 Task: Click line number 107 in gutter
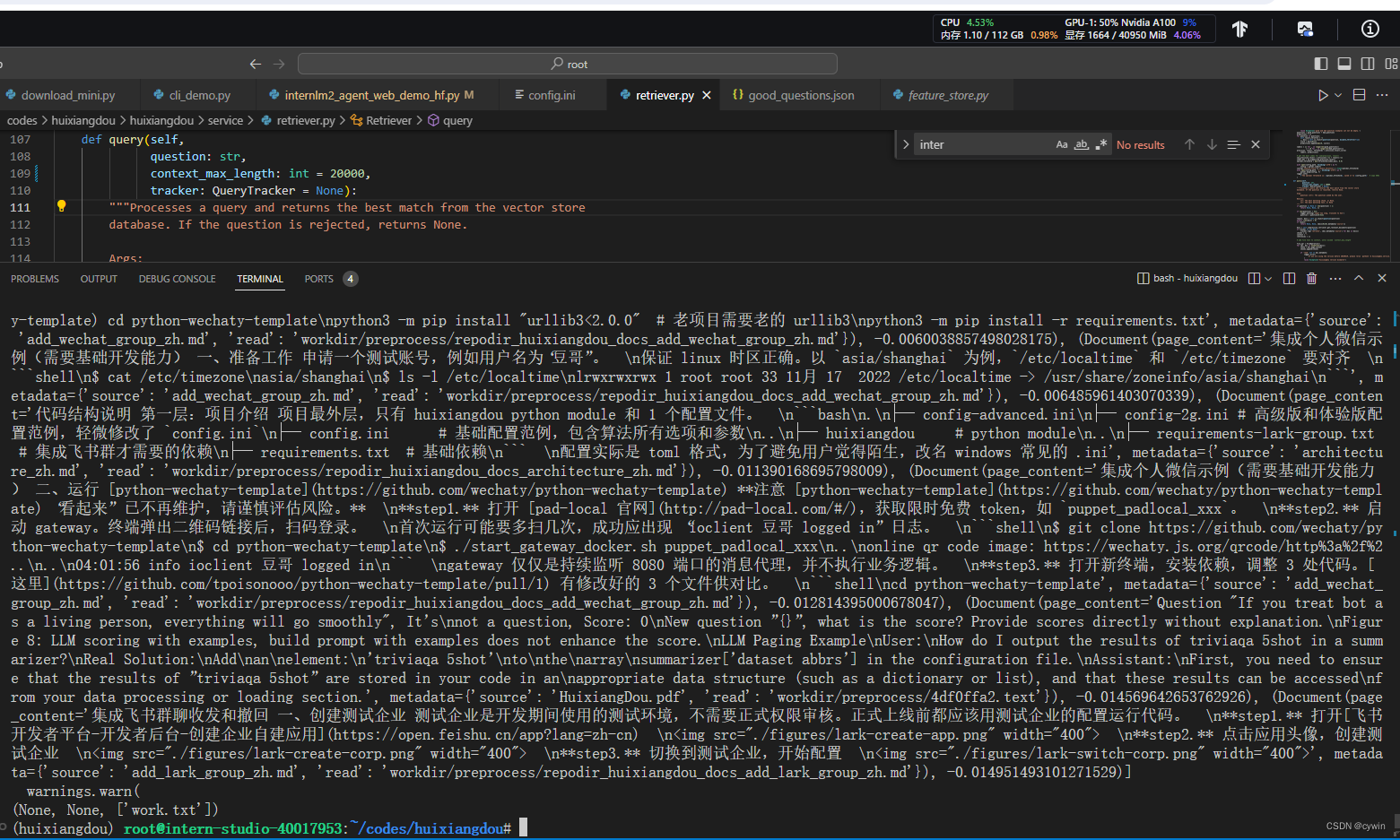20,139
